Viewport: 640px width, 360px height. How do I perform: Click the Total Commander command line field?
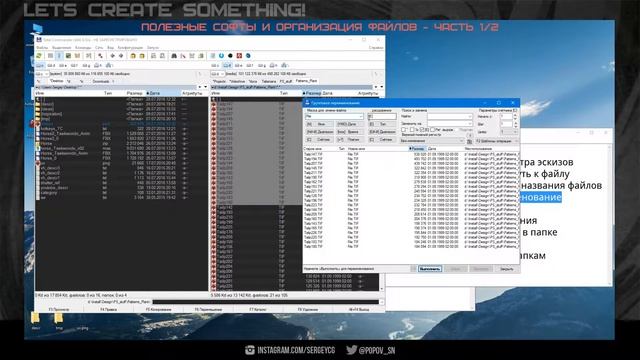click(265, 302)
